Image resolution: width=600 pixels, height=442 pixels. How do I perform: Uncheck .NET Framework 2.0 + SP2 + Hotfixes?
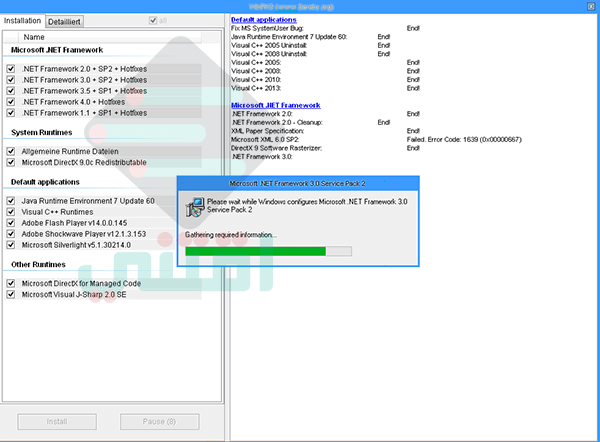tap(11, 69)
